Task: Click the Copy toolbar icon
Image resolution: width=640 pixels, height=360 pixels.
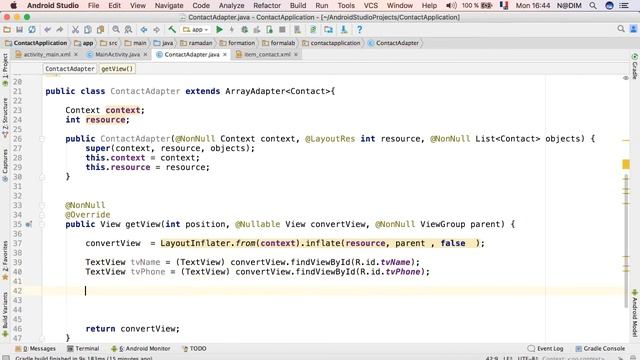Action: (88, 29)
